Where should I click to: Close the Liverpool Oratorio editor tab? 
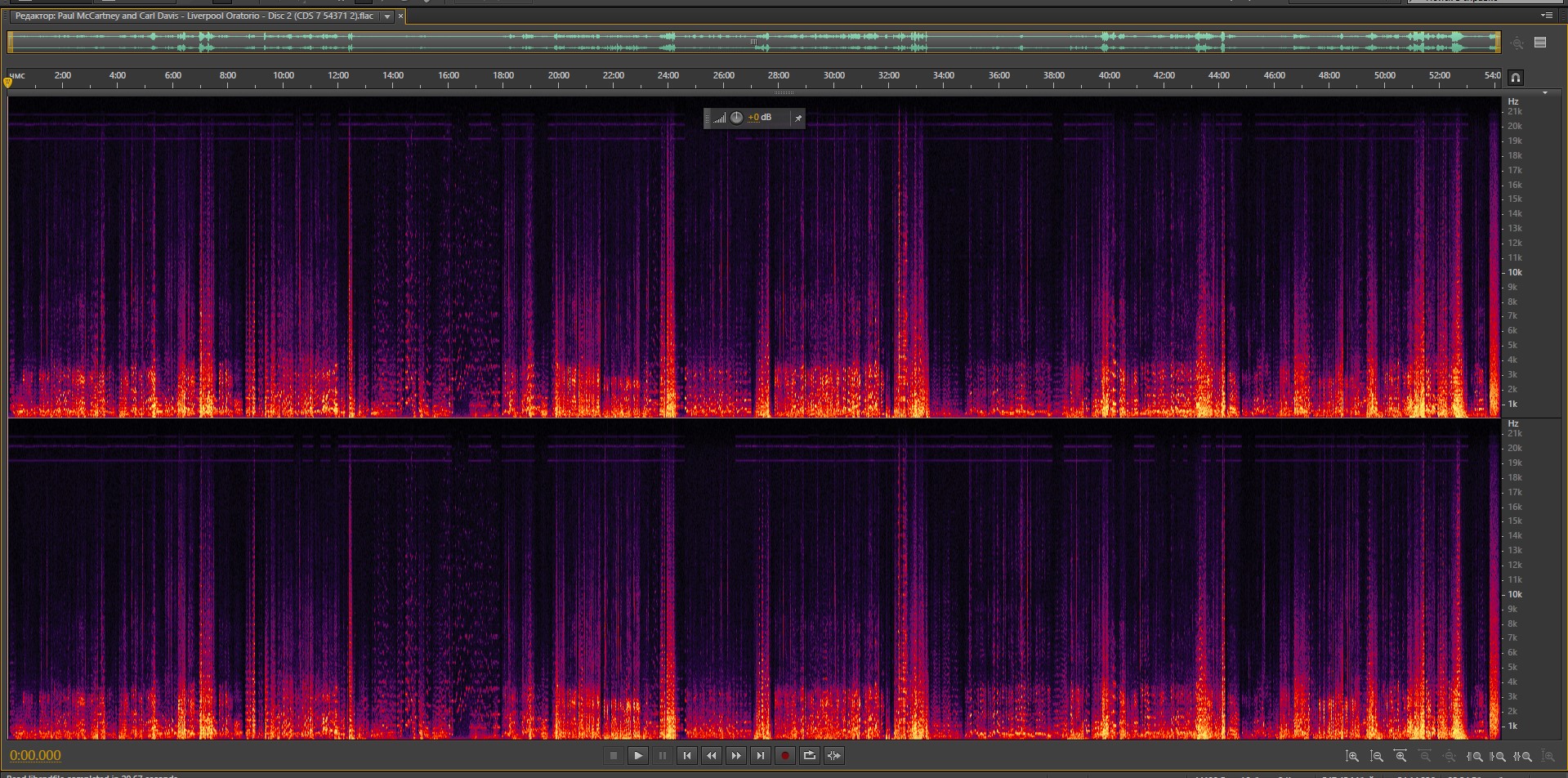(400, 16)
